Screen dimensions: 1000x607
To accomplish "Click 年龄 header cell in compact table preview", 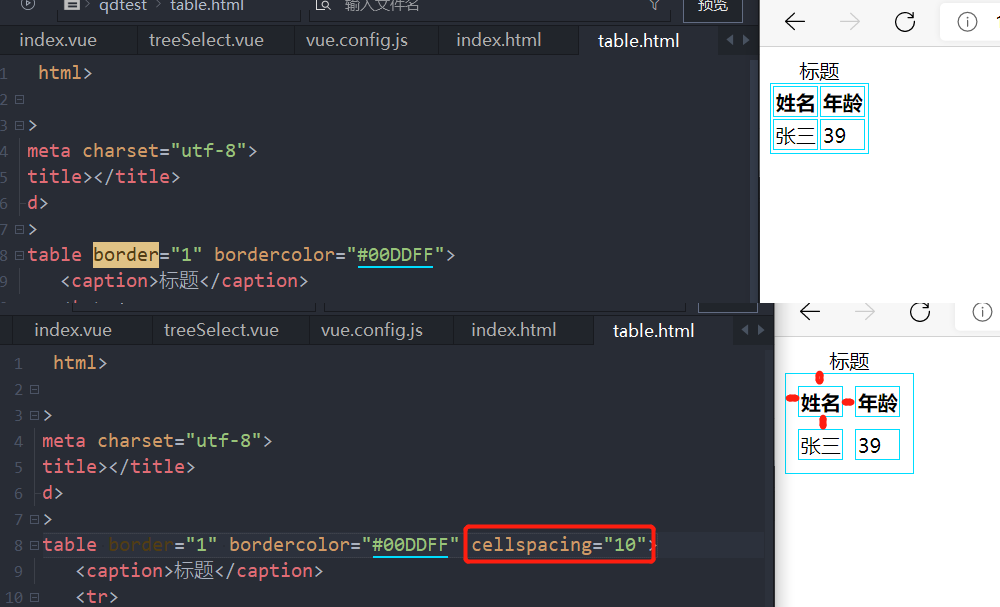I will [842, 103].
